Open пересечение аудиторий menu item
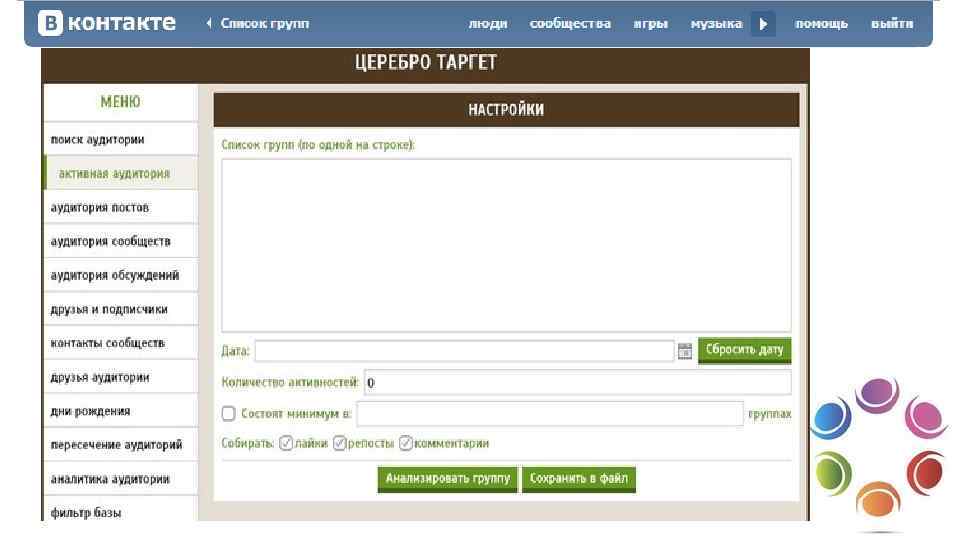This screenshot has width=960, height=540. coord(121,445)
